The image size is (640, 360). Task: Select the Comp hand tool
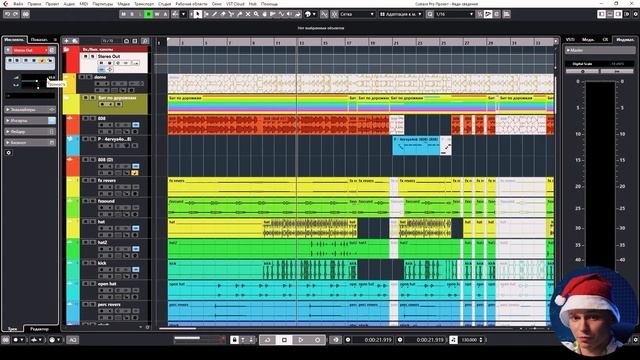tap(264, 14)
